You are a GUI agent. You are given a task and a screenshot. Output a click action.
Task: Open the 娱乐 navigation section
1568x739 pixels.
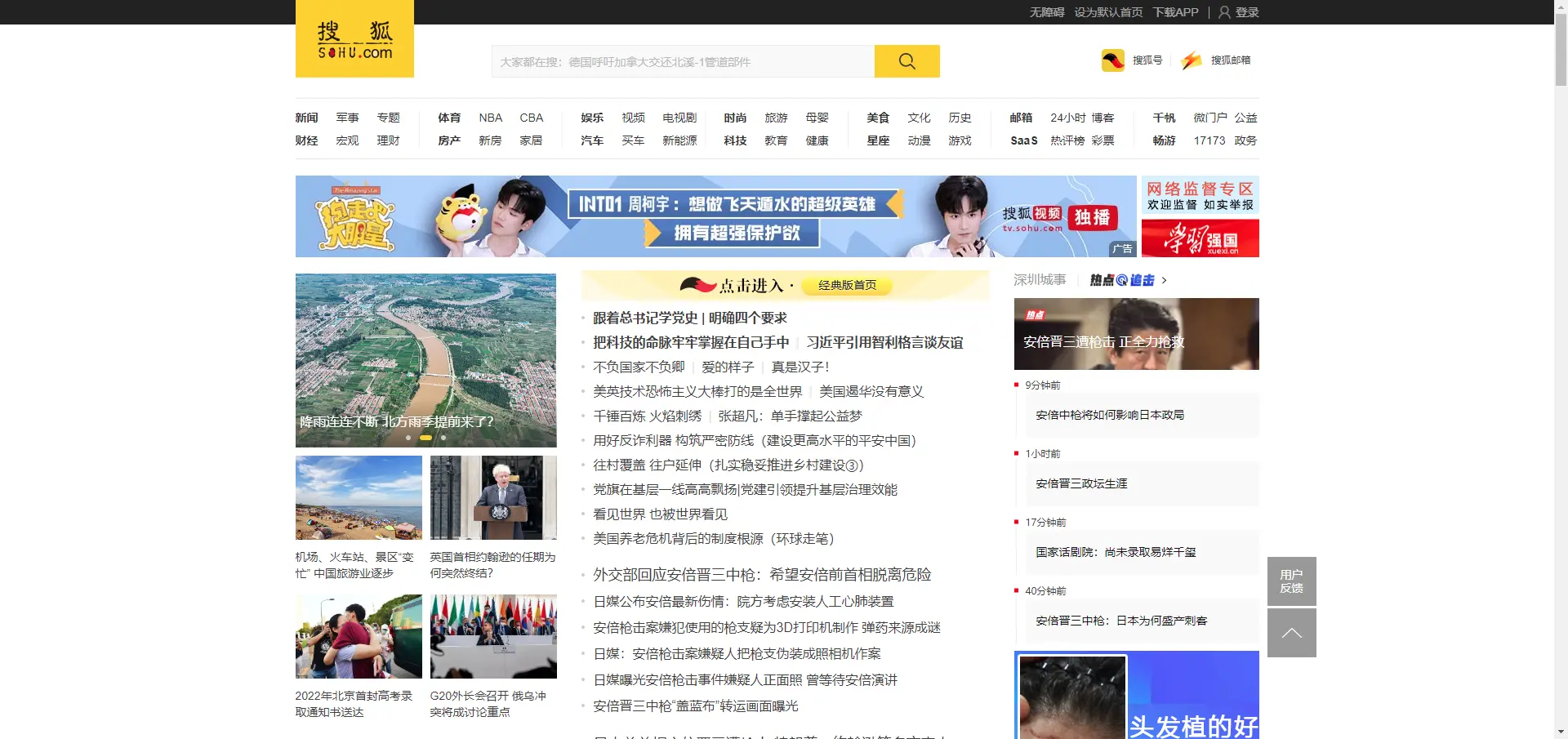[x=591, y=118]
